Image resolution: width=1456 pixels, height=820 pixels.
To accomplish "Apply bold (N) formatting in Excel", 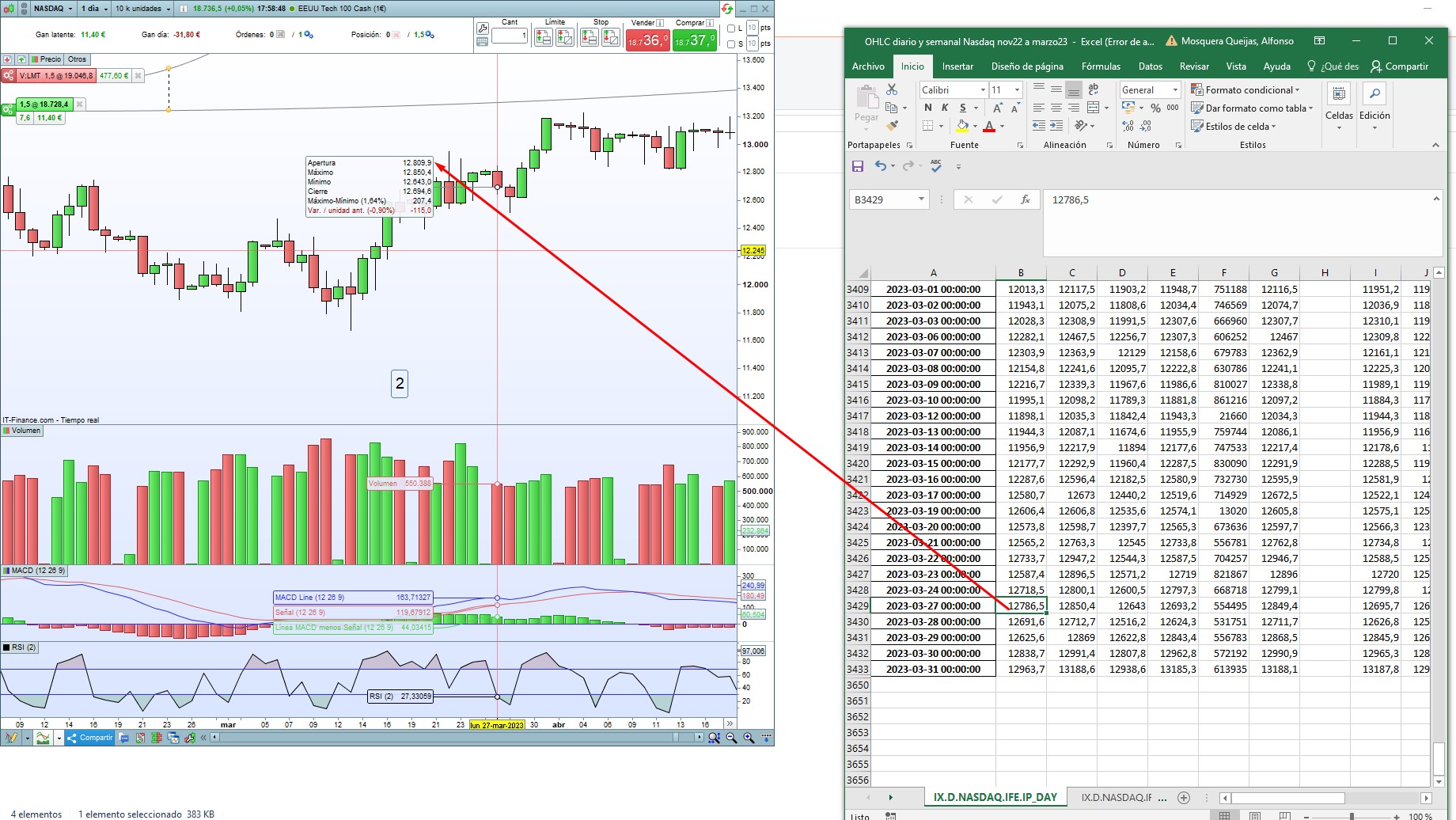I will pyautogui.click(x=927, y=108).
